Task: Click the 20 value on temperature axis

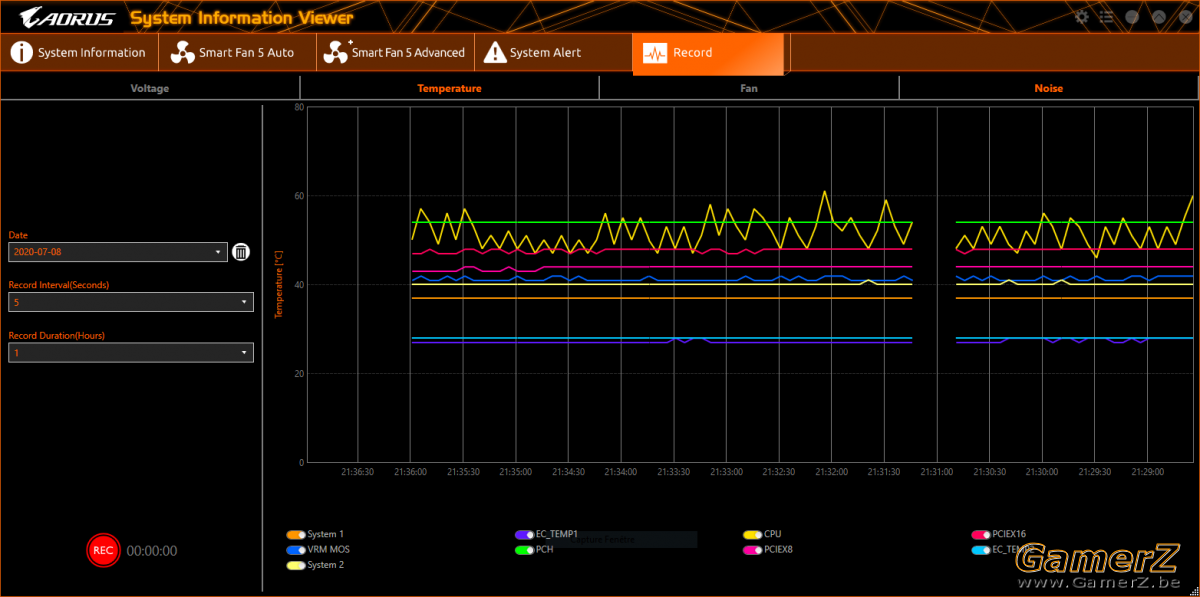Action: pos(299,374)
